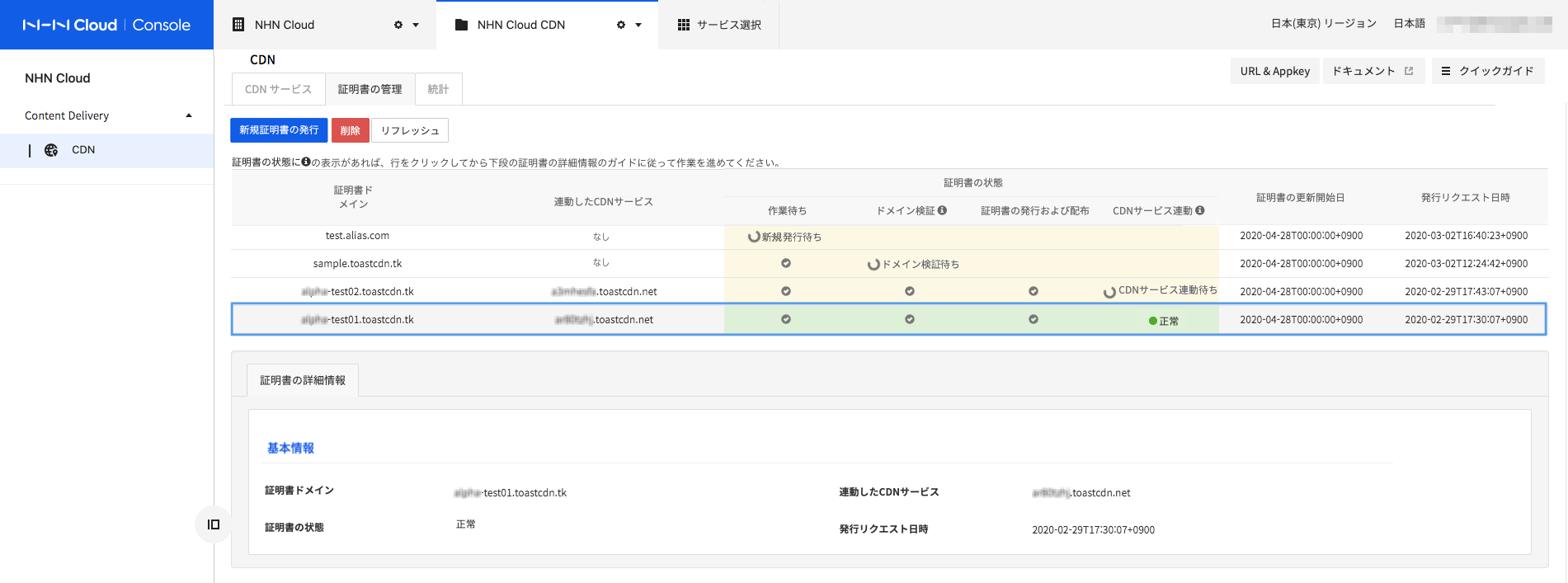Collapse the sidebar using the panel icon
The width and height of the screenshot is (1568, 583).
tap(214, 524)
